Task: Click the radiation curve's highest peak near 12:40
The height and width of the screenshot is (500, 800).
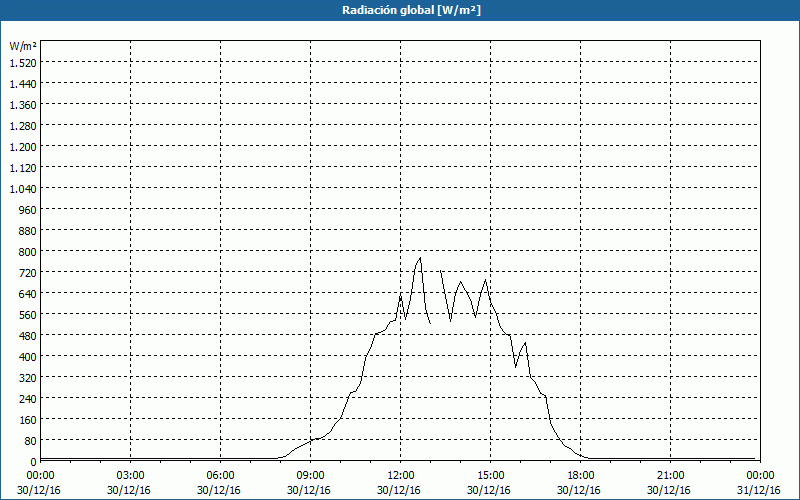Action: [420, 258]
